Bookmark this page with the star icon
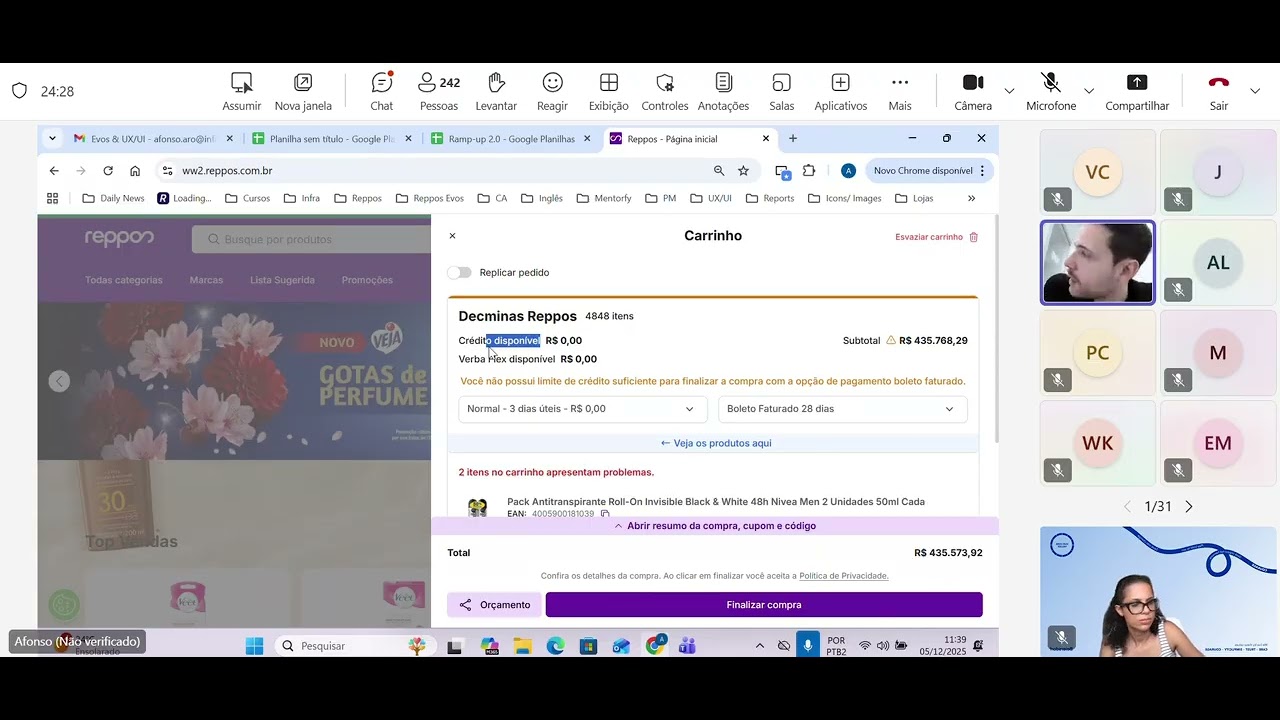The height and width of the screenshot is (720, 1280). pos(743,171)
